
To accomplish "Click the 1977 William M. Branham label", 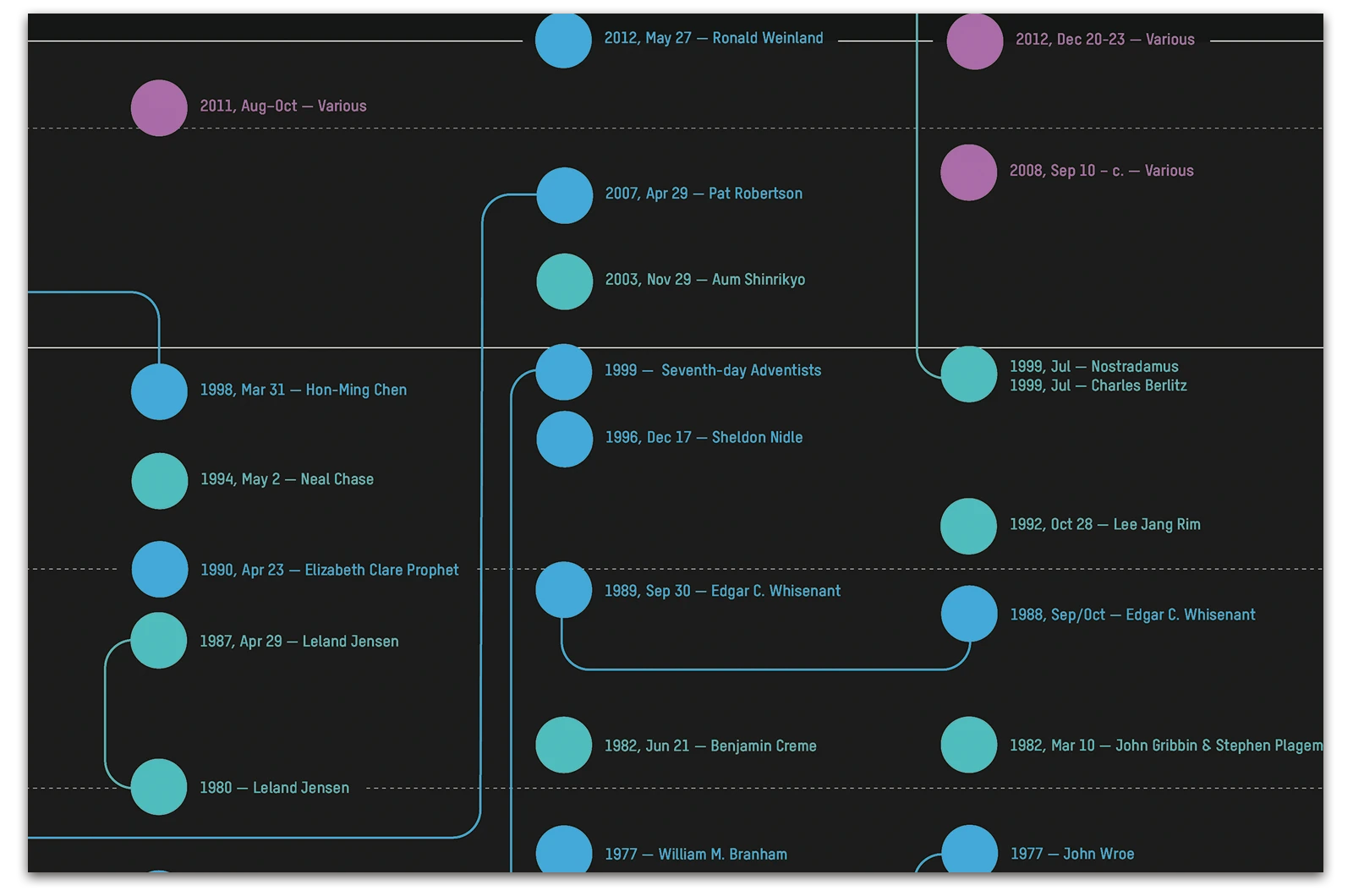I will tap(697, 855).
